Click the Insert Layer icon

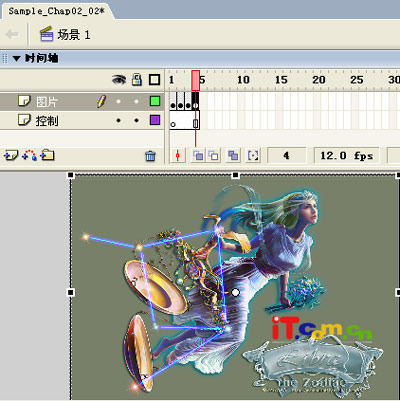[11, 155]
